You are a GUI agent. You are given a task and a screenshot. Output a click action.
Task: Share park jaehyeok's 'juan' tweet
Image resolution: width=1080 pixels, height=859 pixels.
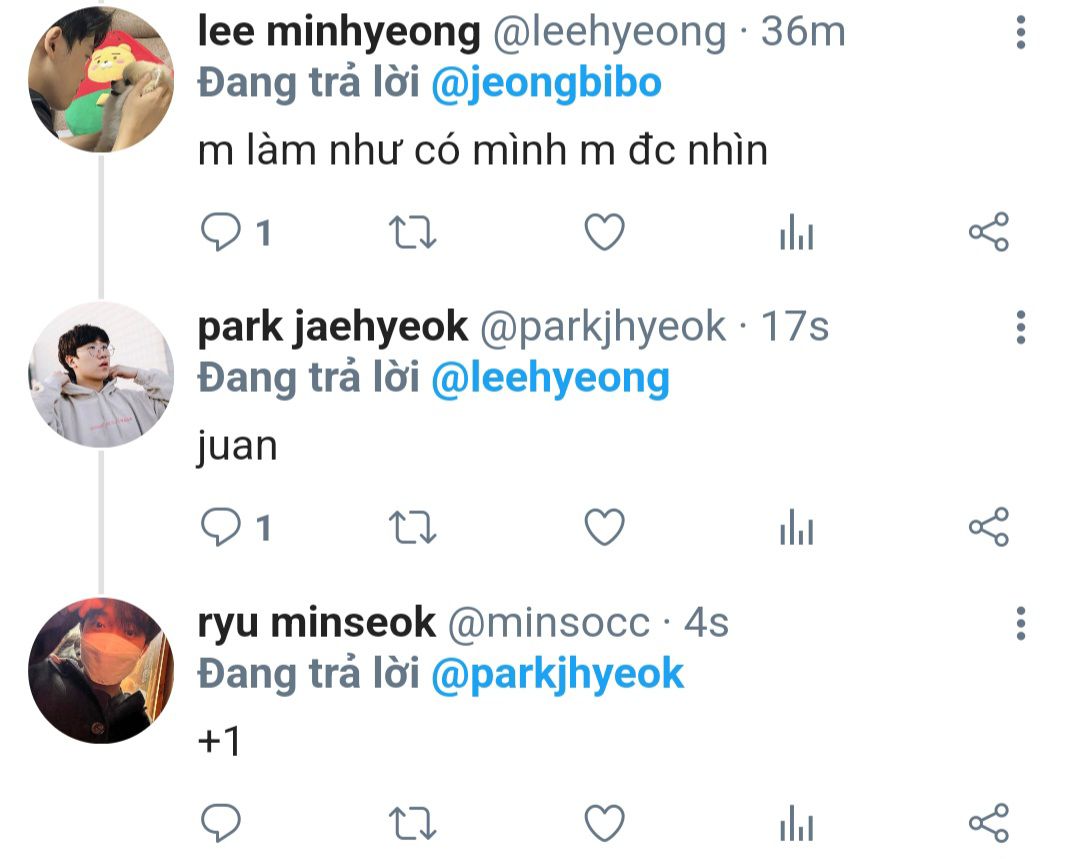[989, 527]
